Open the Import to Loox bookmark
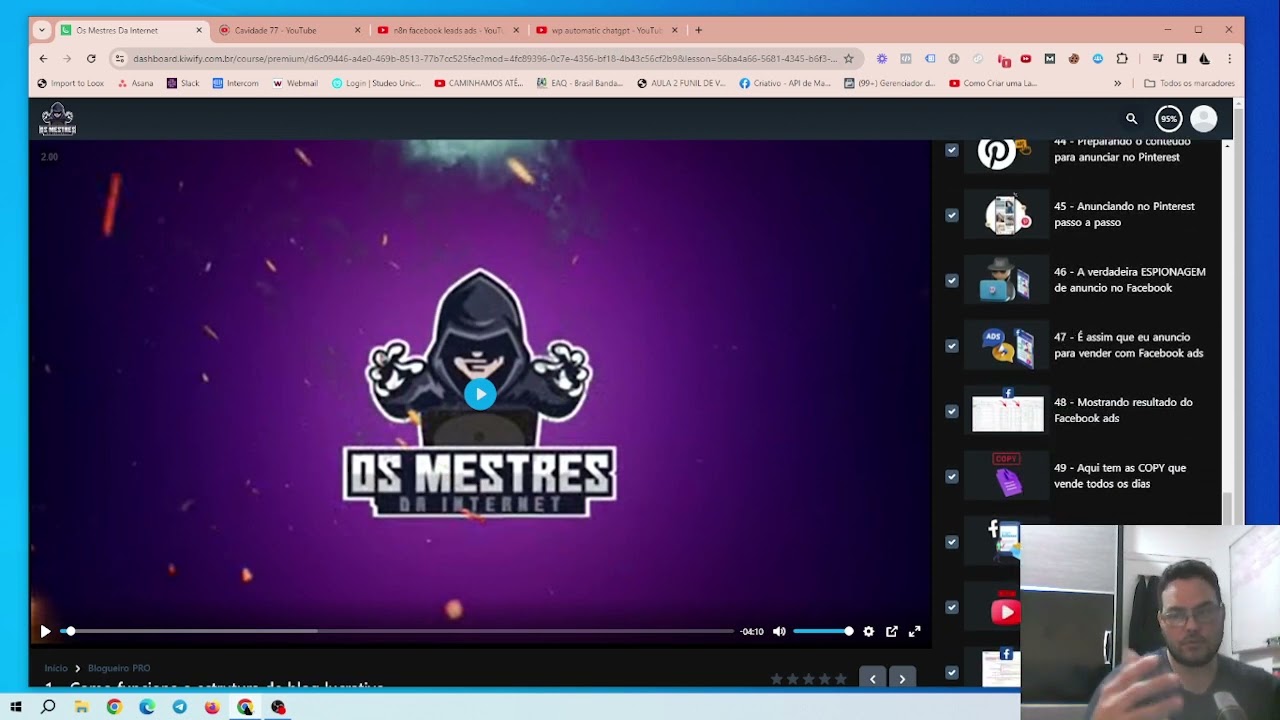Image resolution: width=1280 pixels, height=720 pixels. pos(70,83)
